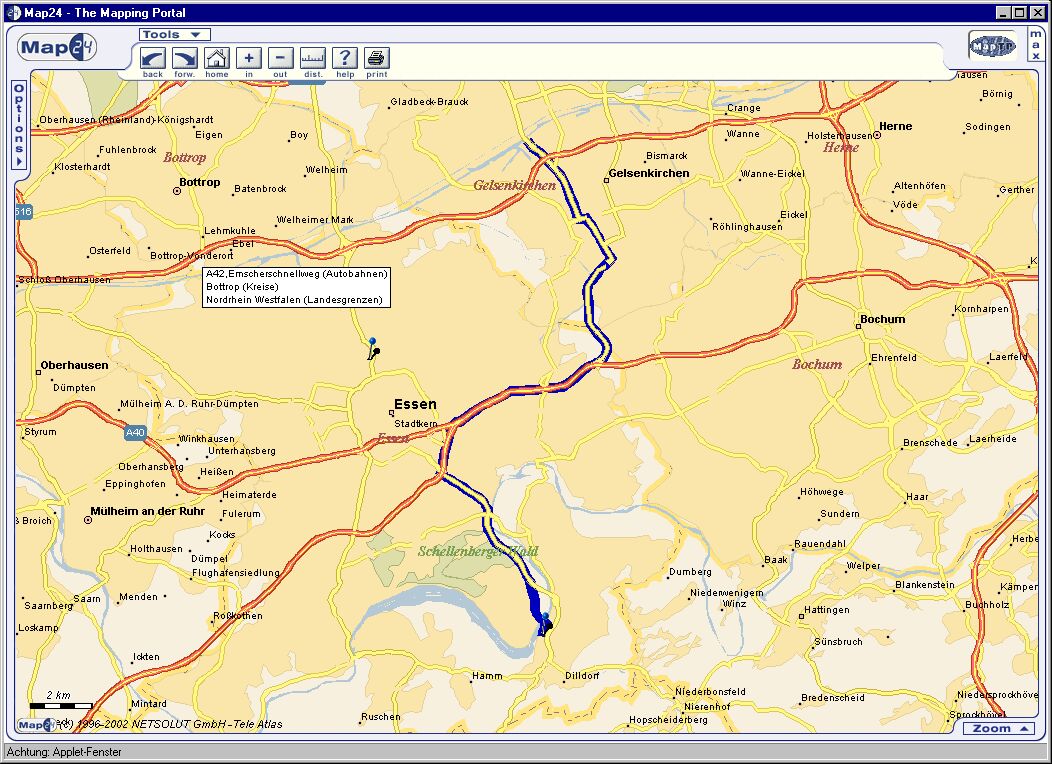Open help with the question mark icon
This screenshot has width=1052, height=764.
345,58
